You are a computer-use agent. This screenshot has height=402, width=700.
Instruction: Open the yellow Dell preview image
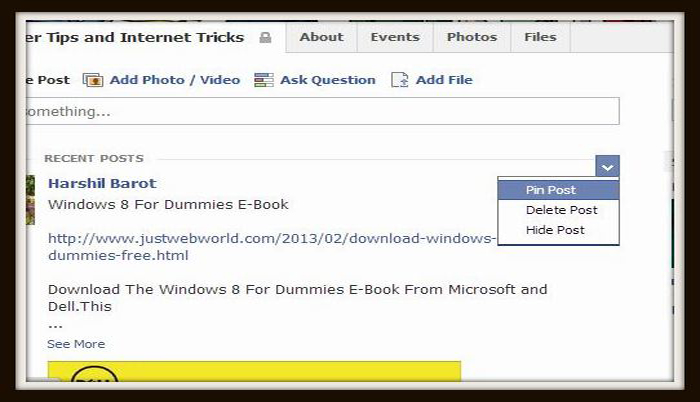point(254,372)
